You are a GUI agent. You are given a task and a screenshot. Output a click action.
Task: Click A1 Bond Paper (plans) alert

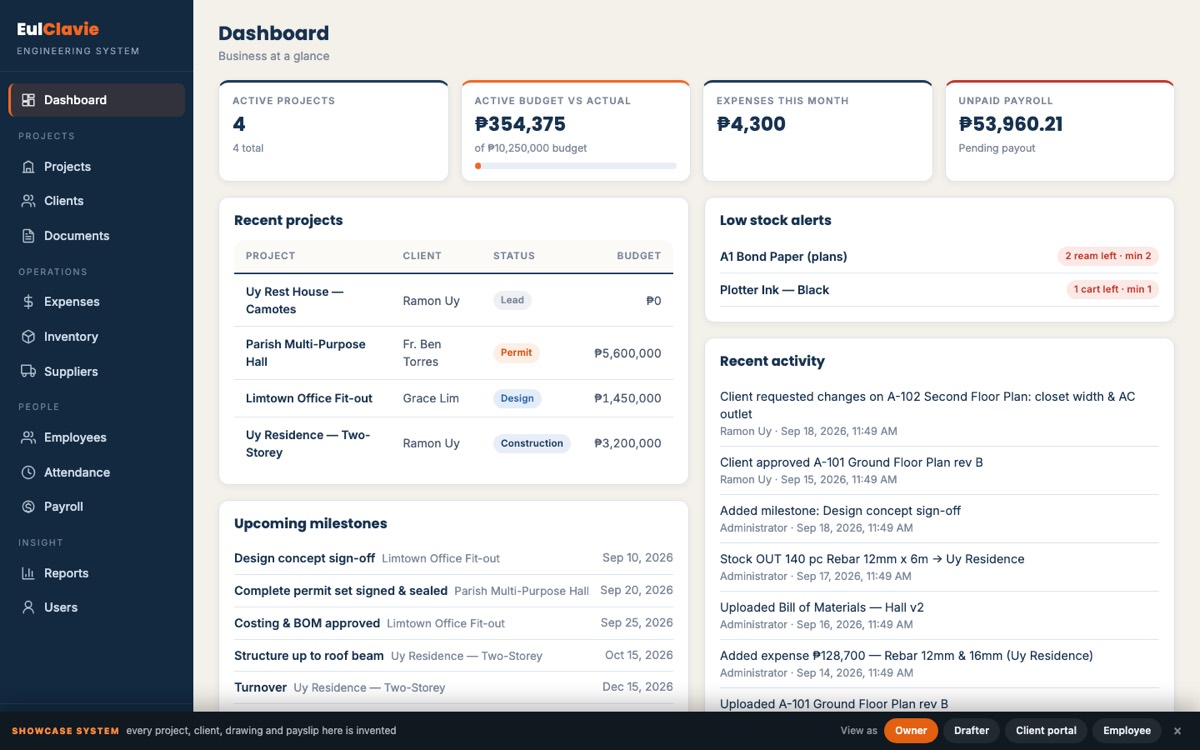point(784,257)
